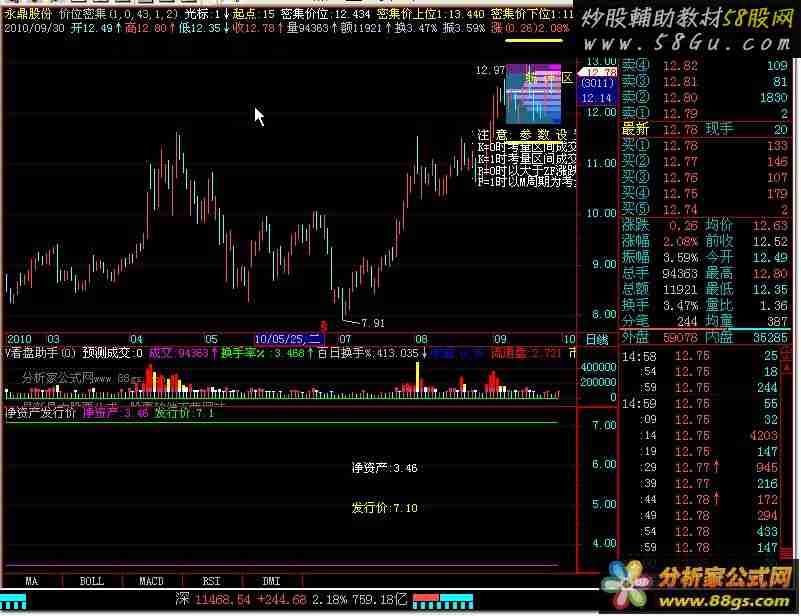The height and width of the screenshot is (616, 801).
Task: Click the 涨跌 value 0.26
Action: coord(683,226)
